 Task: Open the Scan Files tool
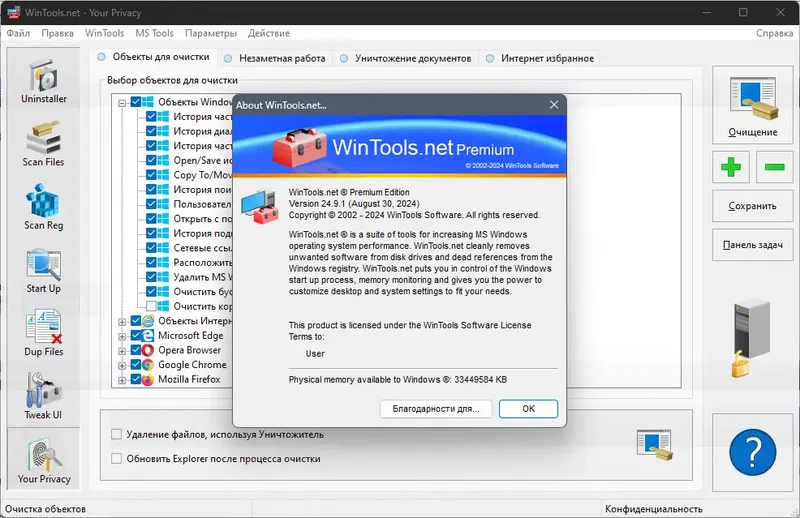pyautogui.click(x=43, y=143)
